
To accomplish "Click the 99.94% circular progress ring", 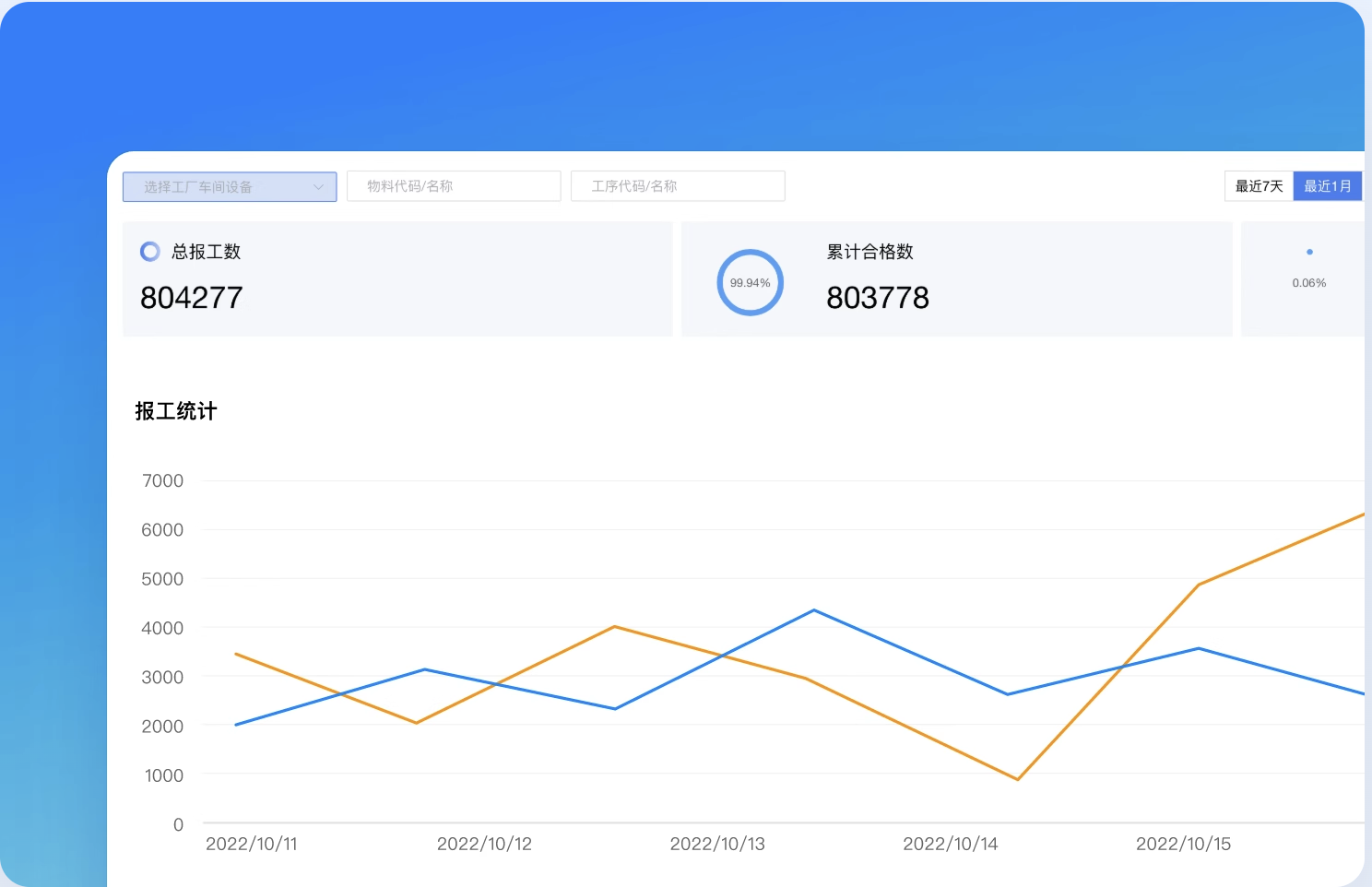I will (x=750, y=282).
